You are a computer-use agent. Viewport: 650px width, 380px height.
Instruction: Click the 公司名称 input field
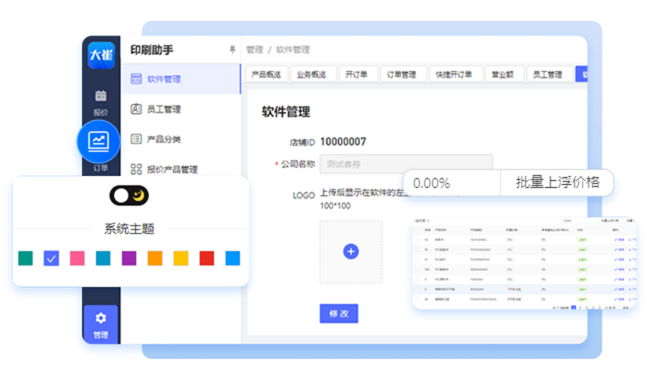(406, 164)
